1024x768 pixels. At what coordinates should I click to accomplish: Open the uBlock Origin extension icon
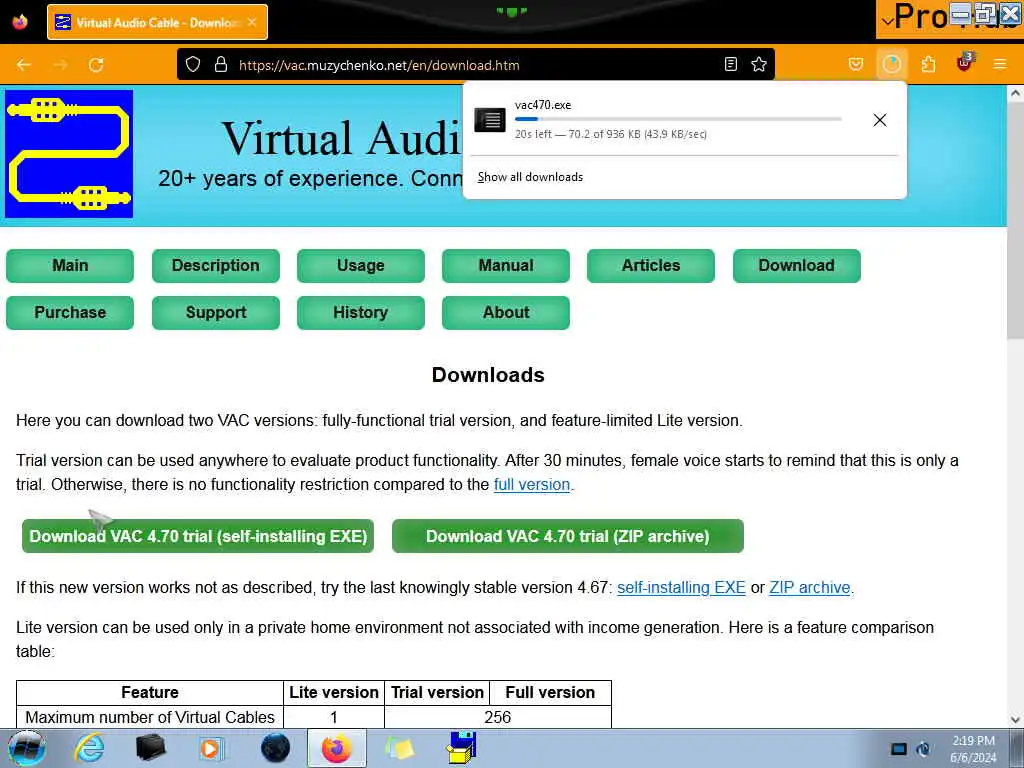coord(965,63)
